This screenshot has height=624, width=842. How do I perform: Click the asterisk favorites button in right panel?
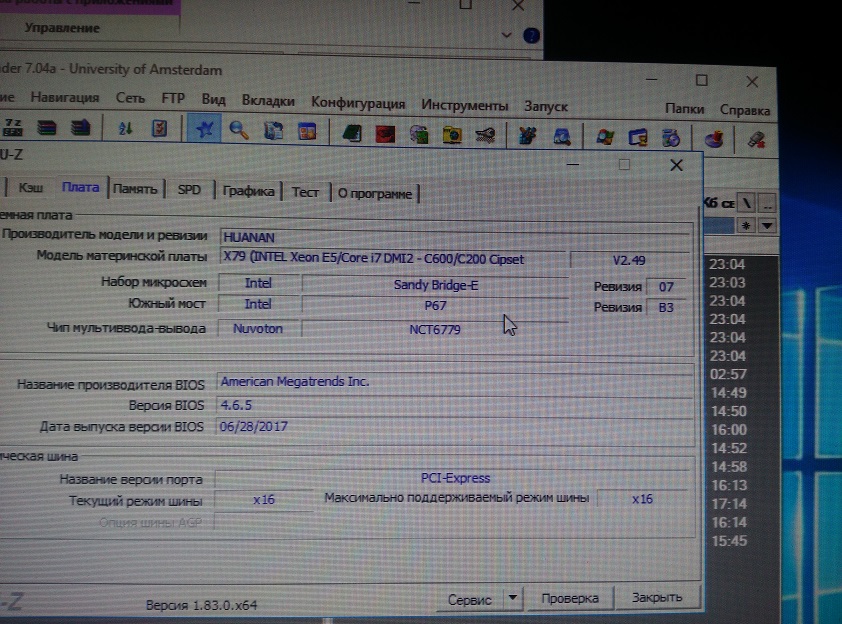point(746,226)
